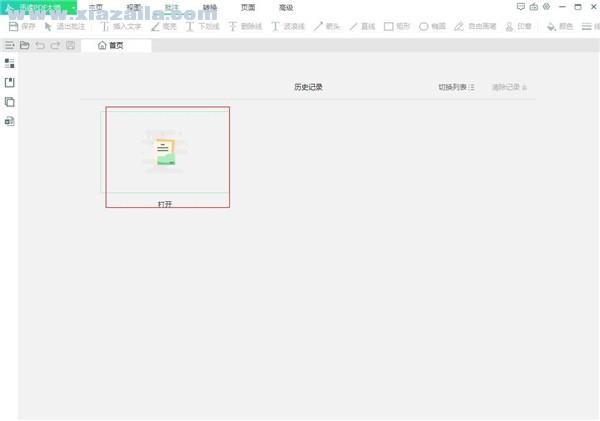This screenshot has width=600, height=421.
Task: Click the overlapping pages icon in left sidebar
Action: click(10, 102)
